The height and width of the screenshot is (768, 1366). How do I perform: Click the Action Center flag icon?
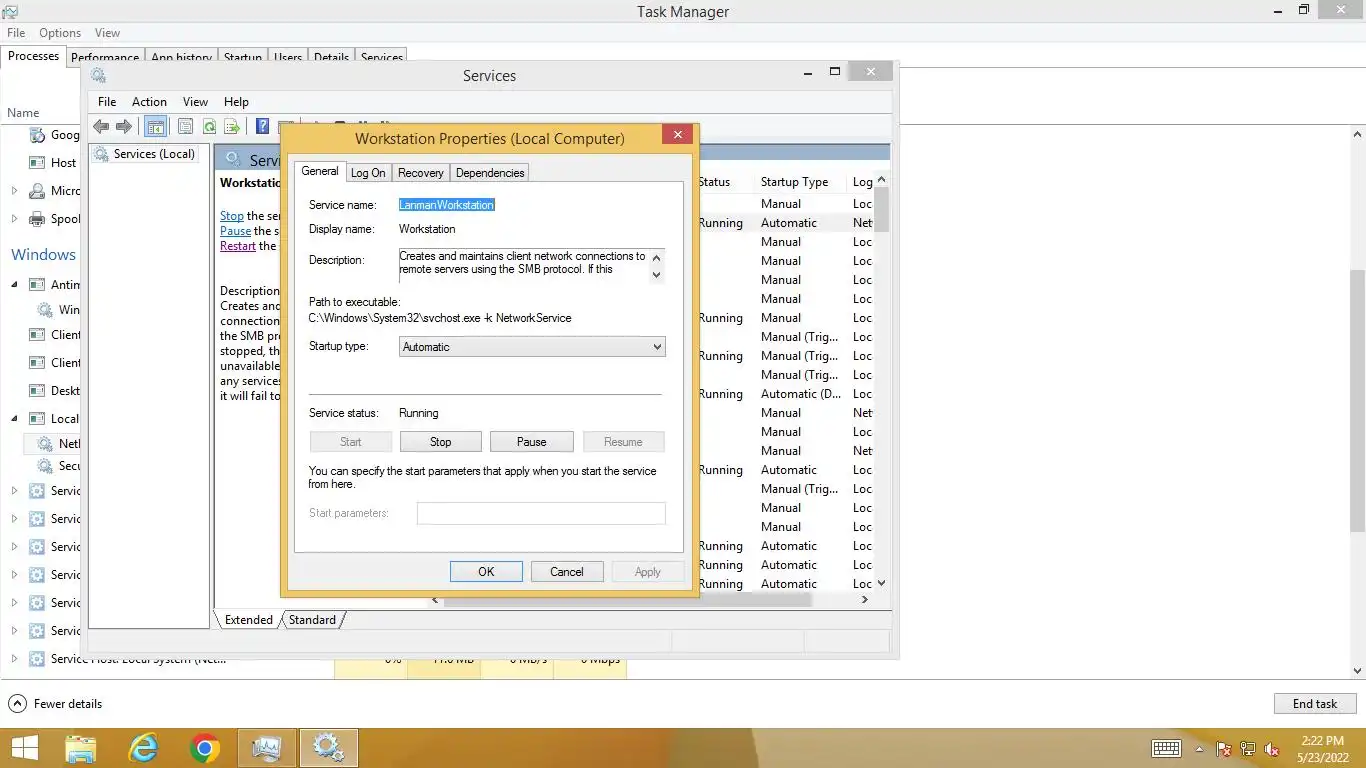coord(1224,749)
